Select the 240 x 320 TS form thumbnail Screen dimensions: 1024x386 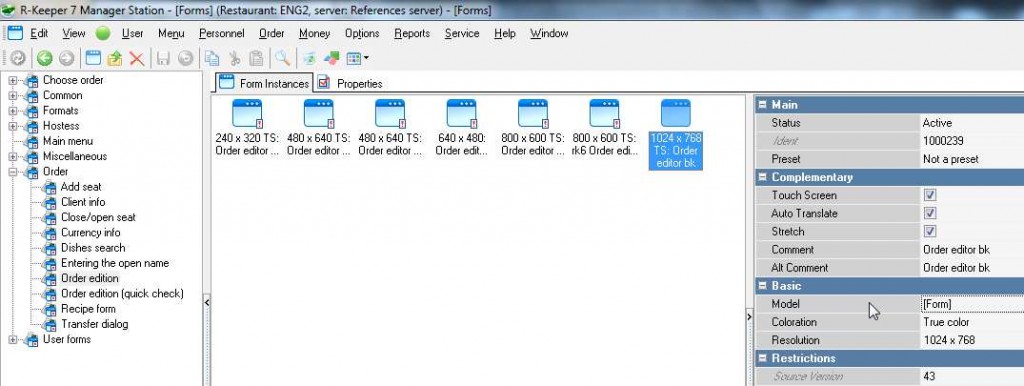[x=247, y=127]
